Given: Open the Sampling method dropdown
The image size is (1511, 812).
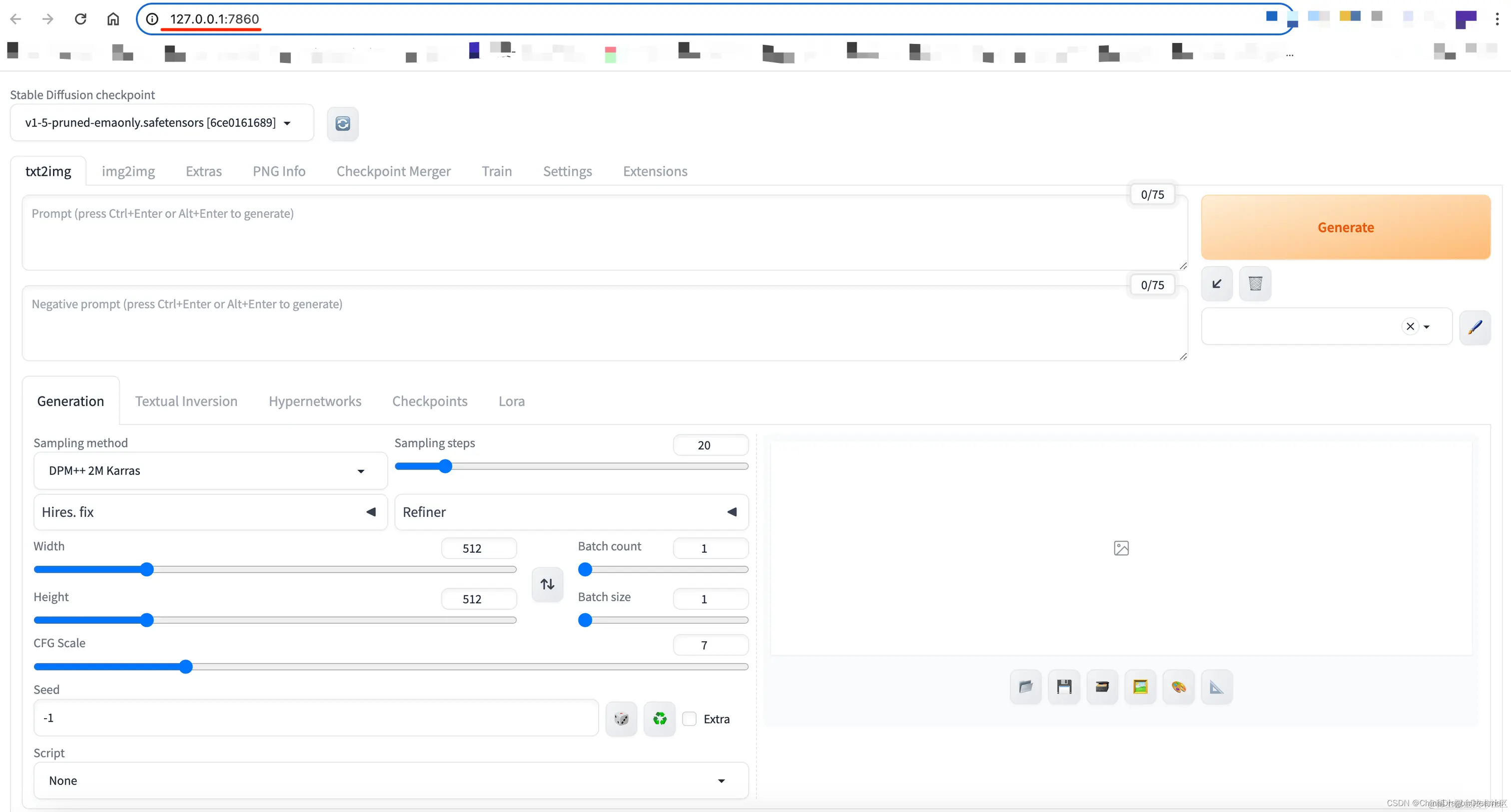Looking at the screenshot, I should click(x=210, y=471).
